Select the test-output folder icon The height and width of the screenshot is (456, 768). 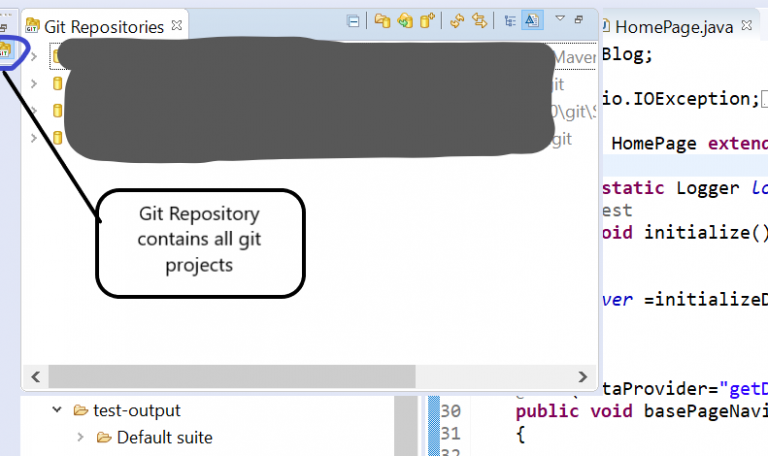(x=81, y=410)
